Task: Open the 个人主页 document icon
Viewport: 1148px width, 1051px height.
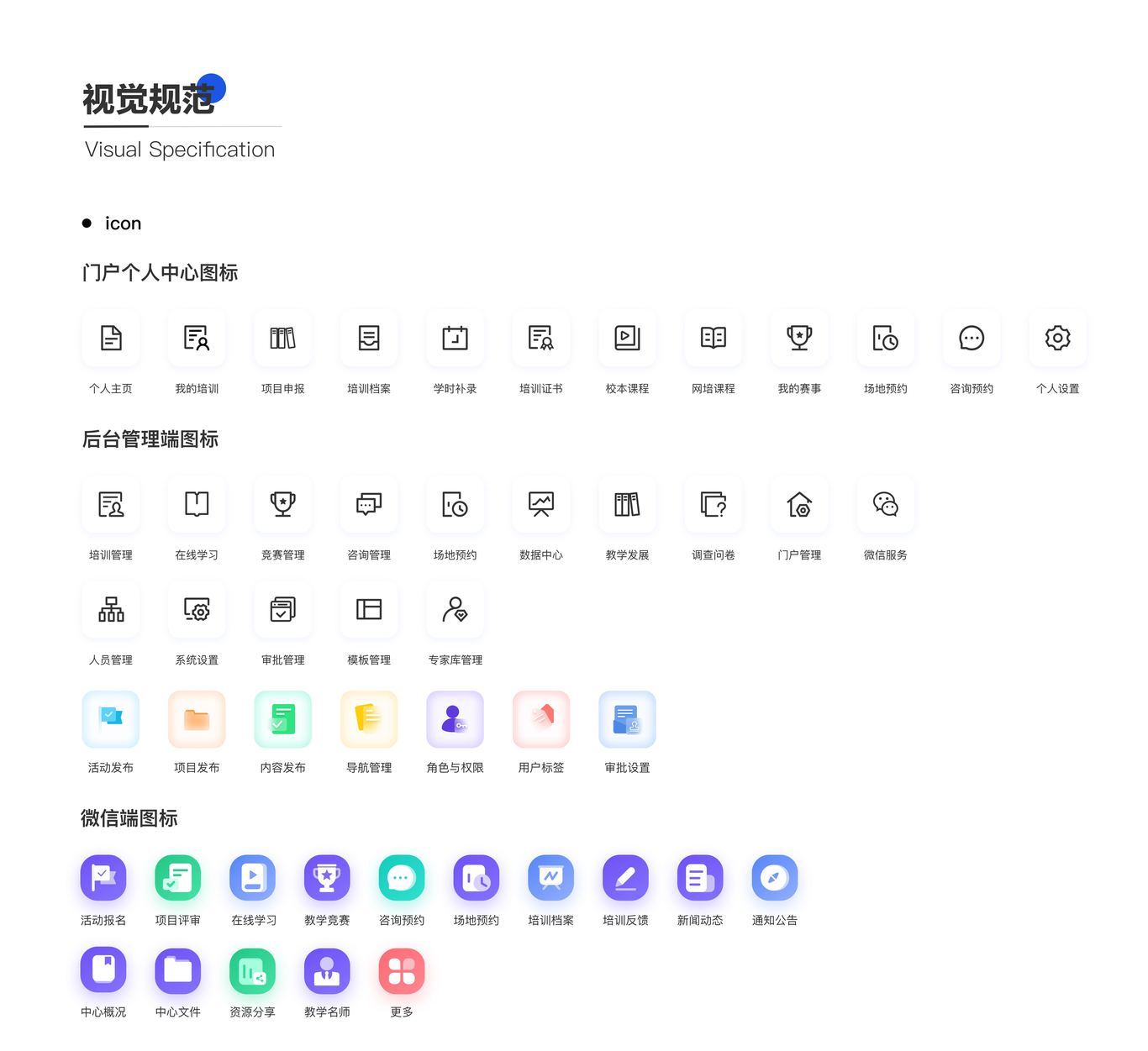Action: coord(111,338)
